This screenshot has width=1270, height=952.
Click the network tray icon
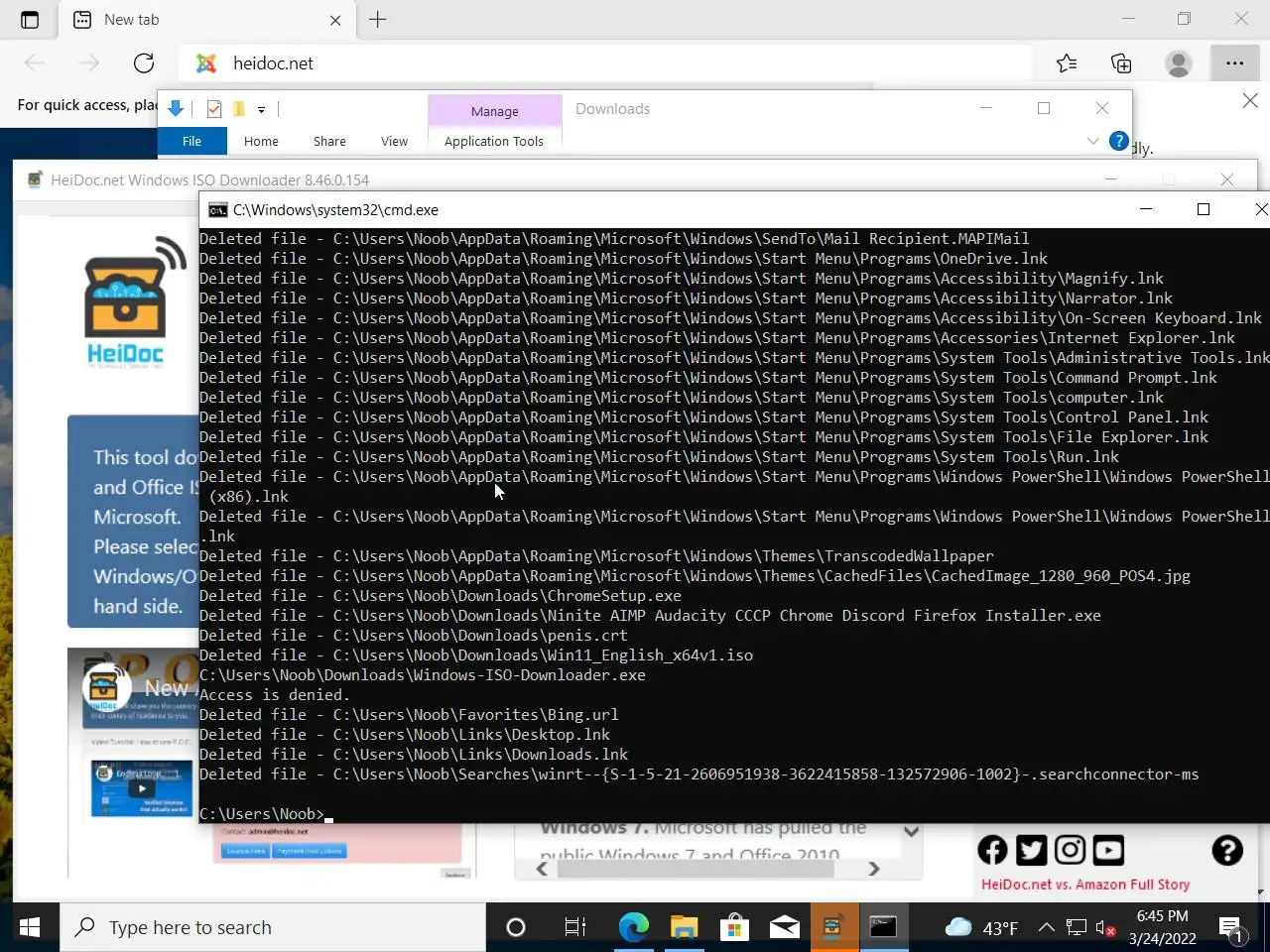1077,928
